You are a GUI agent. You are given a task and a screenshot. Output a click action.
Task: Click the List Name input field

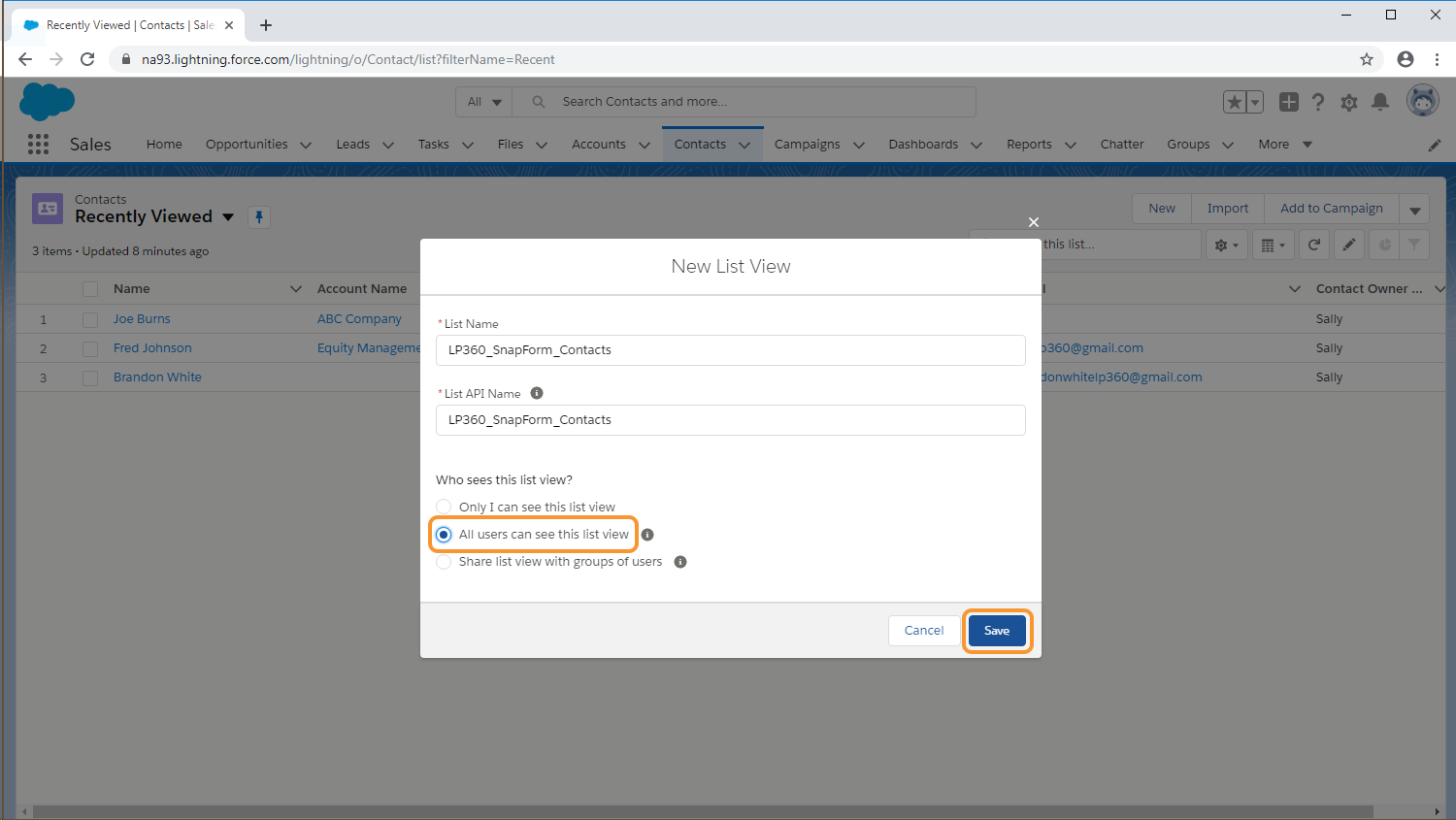click(731, 350)
